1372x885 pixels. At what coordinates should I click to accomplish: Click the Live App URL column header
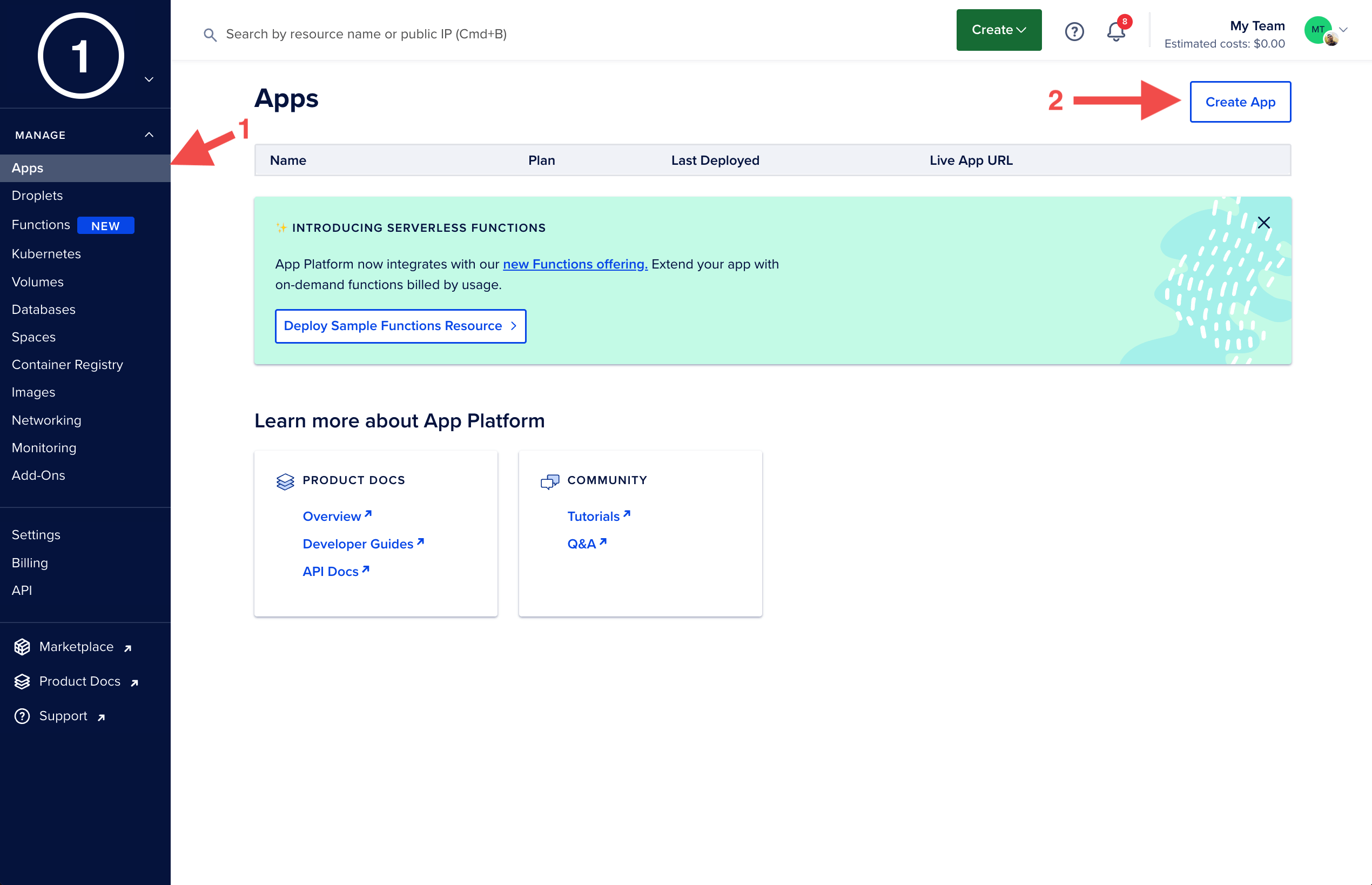[x=971, y=160]
